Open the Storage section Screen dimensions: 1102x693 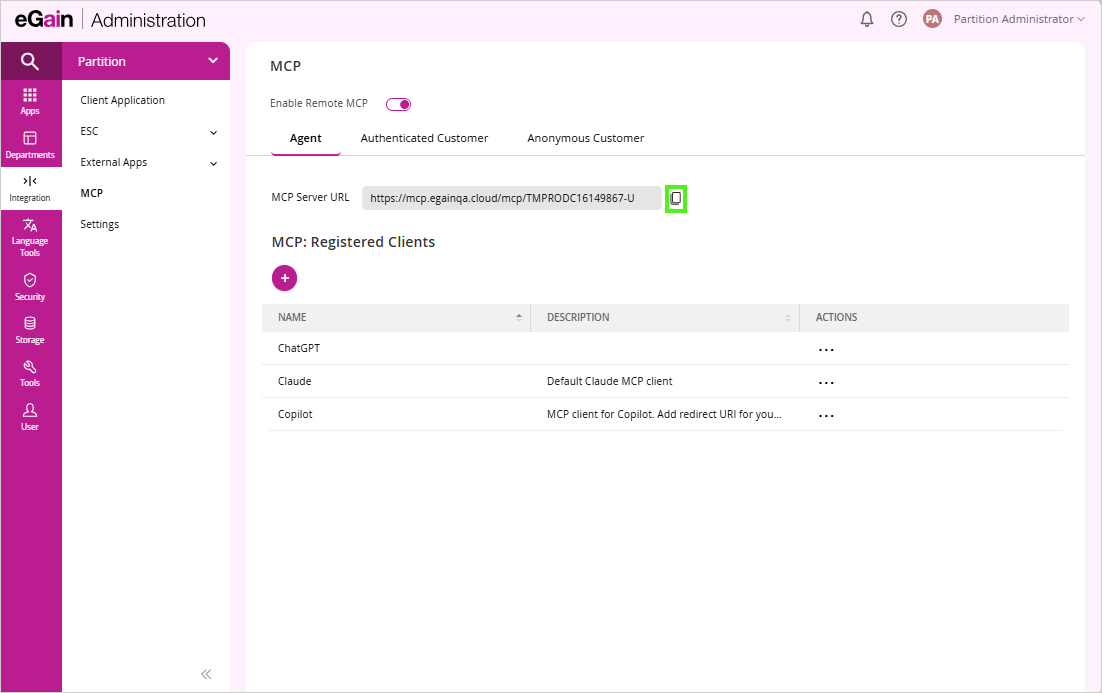30,330
